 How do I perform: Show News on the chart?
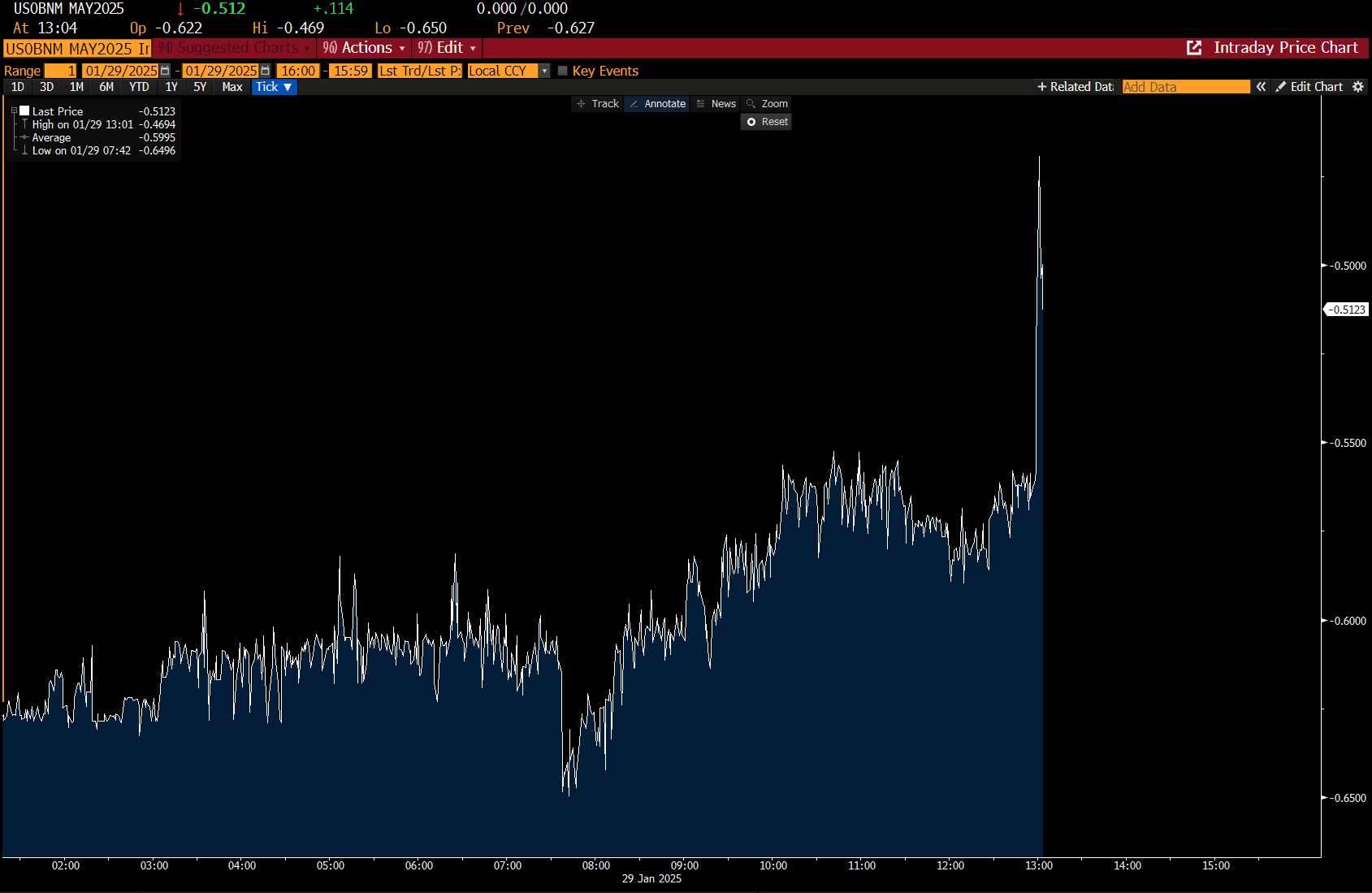pyautogui.click(x=716, y=104)
